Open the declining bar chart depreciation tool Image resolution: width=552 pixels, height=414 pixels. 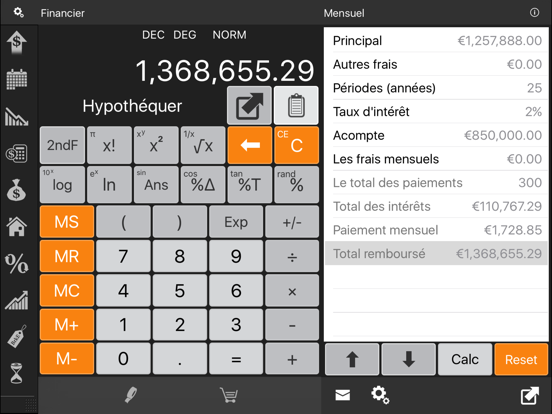pyautogui.click(x=17, y=117)
